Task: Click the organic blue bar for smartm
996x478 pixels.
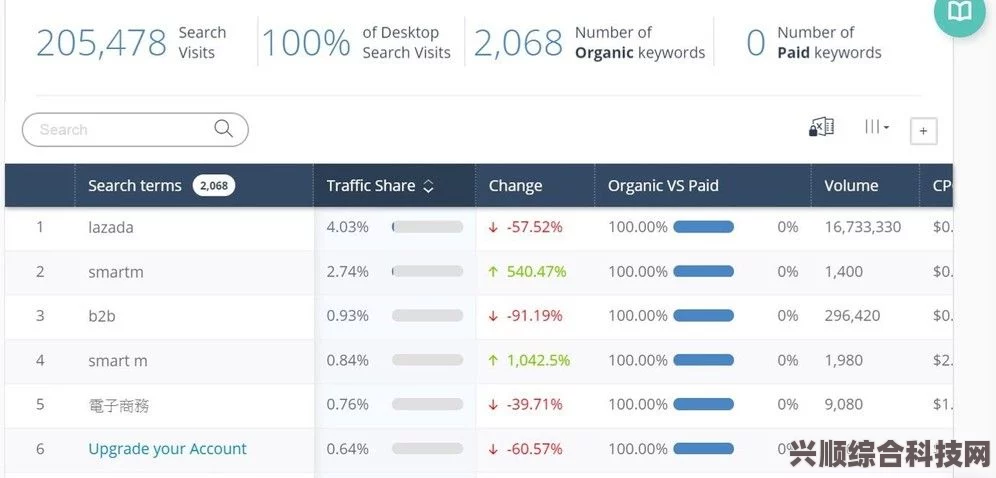Action: 703,271
